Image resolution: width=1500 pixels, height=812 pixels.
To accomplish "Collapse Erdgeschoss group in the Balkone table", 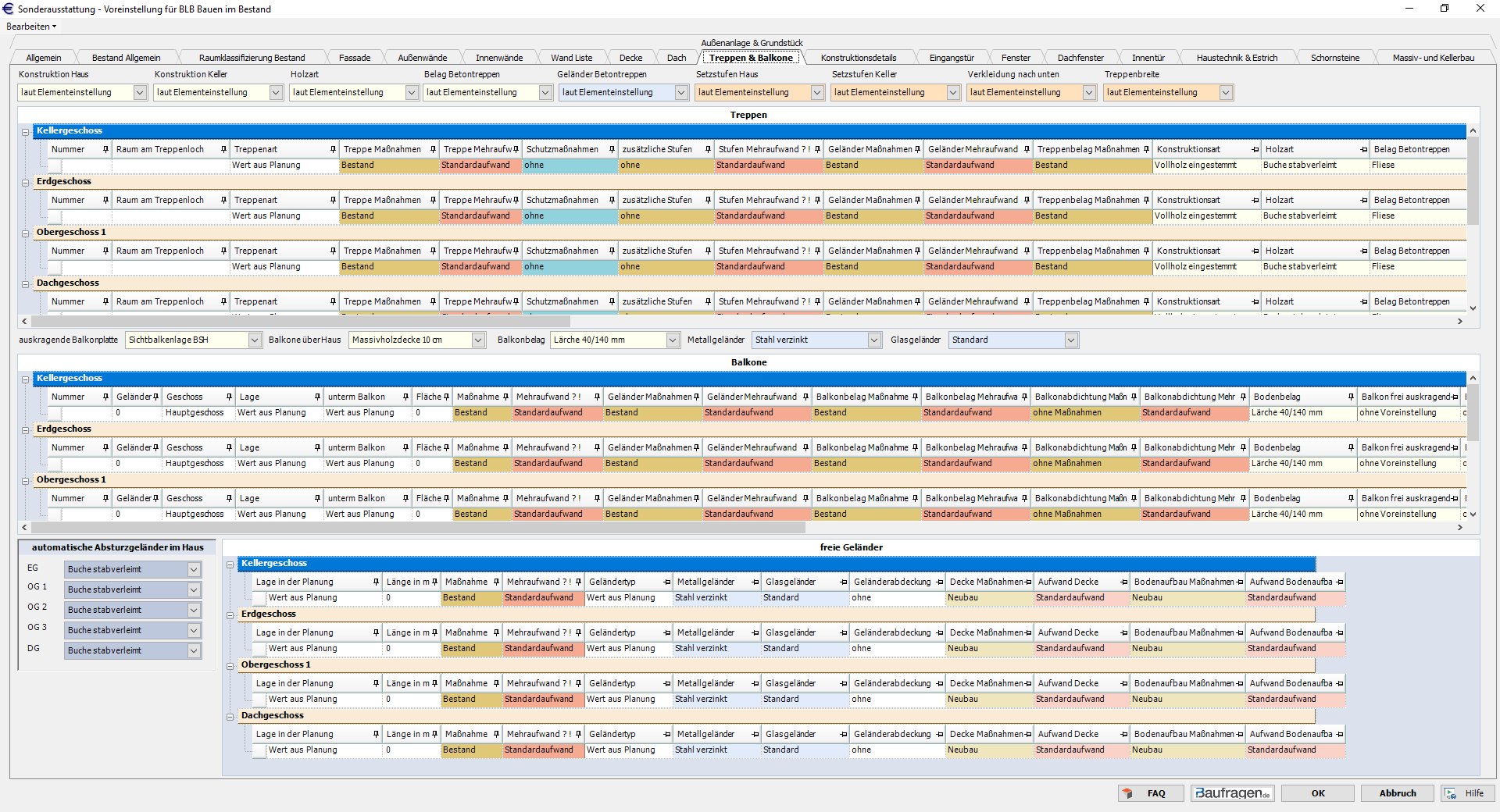I will (x=26, y=430).
